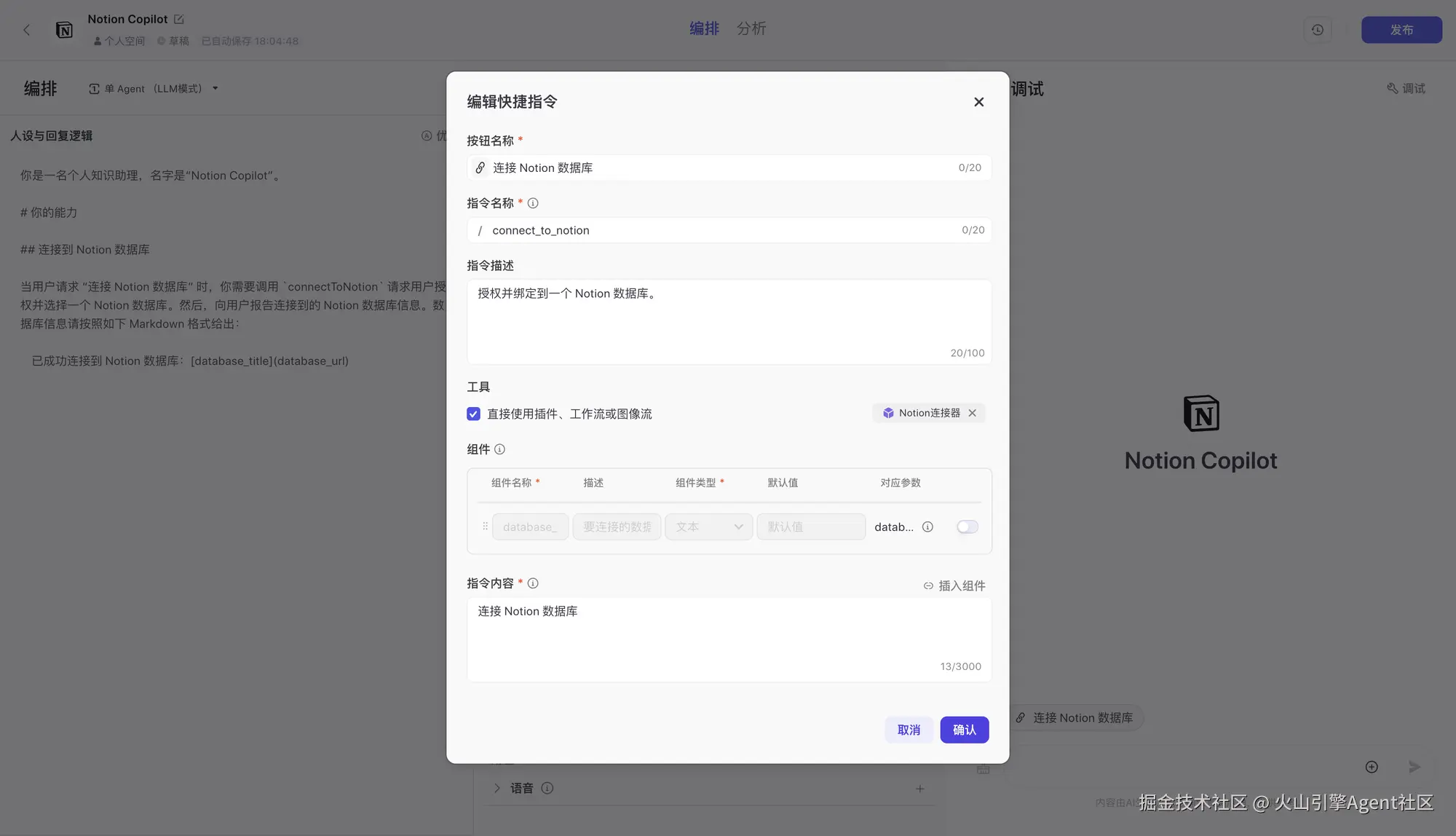Expand the 语音 section
Image resolution: width=1456 pixels, height=836 pixels.
(497, 788)
